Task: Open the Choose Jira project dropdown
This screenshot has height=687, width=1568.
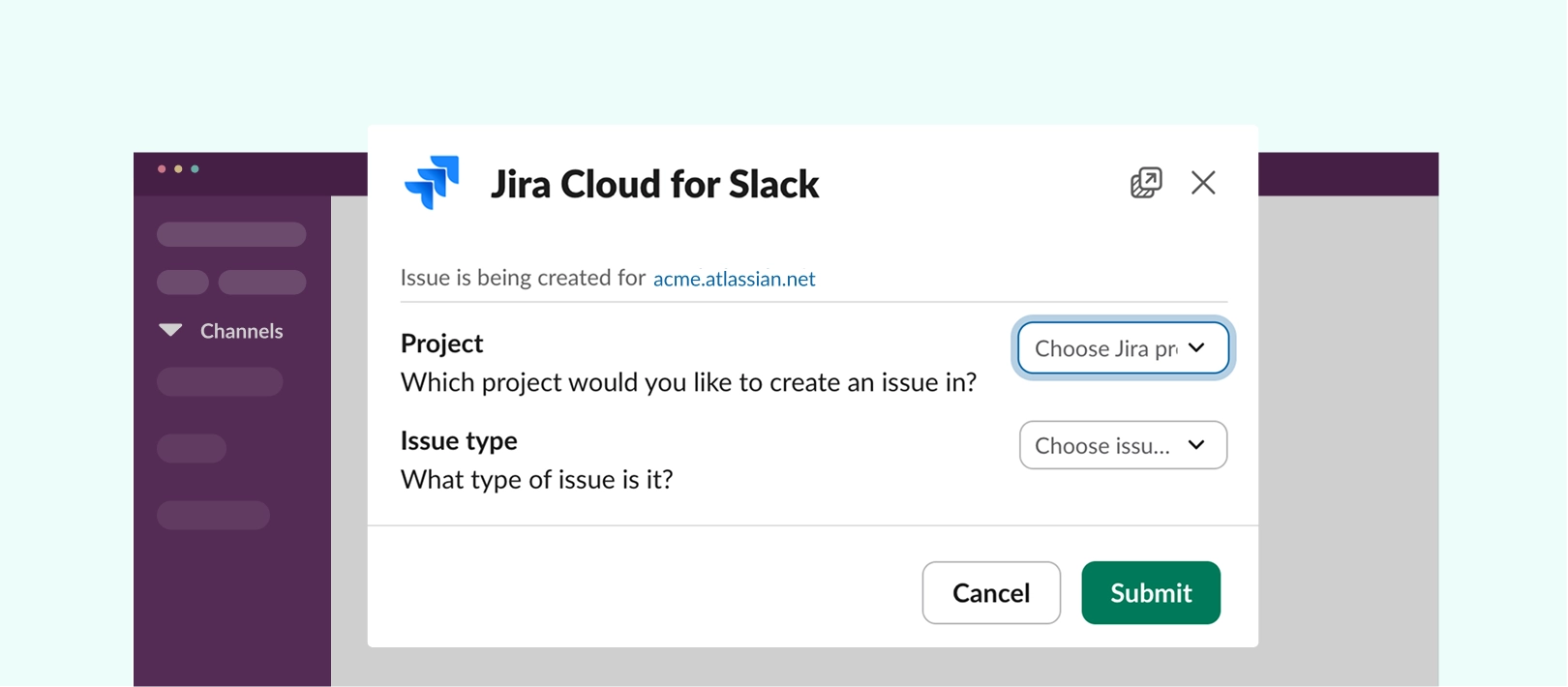Action: (1123, 347)
